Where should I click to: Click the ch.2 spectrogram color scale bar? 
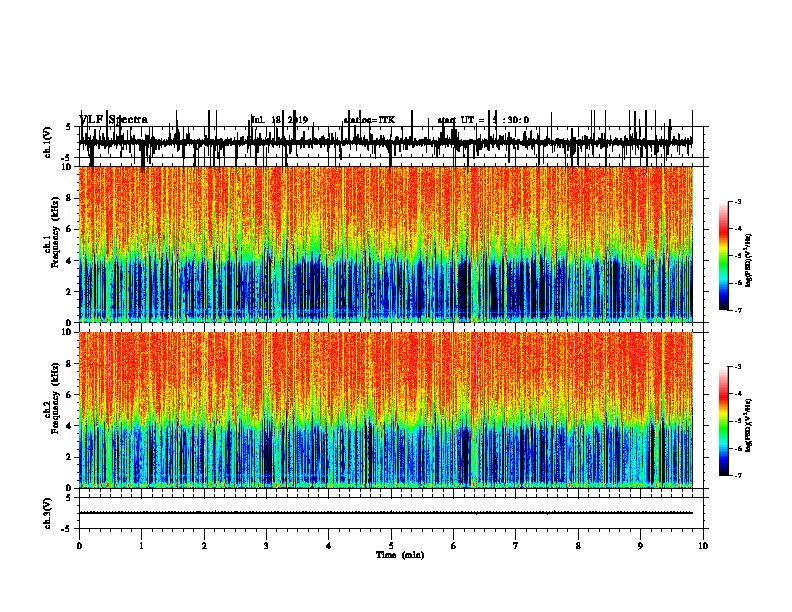click(x=723, y=421)
